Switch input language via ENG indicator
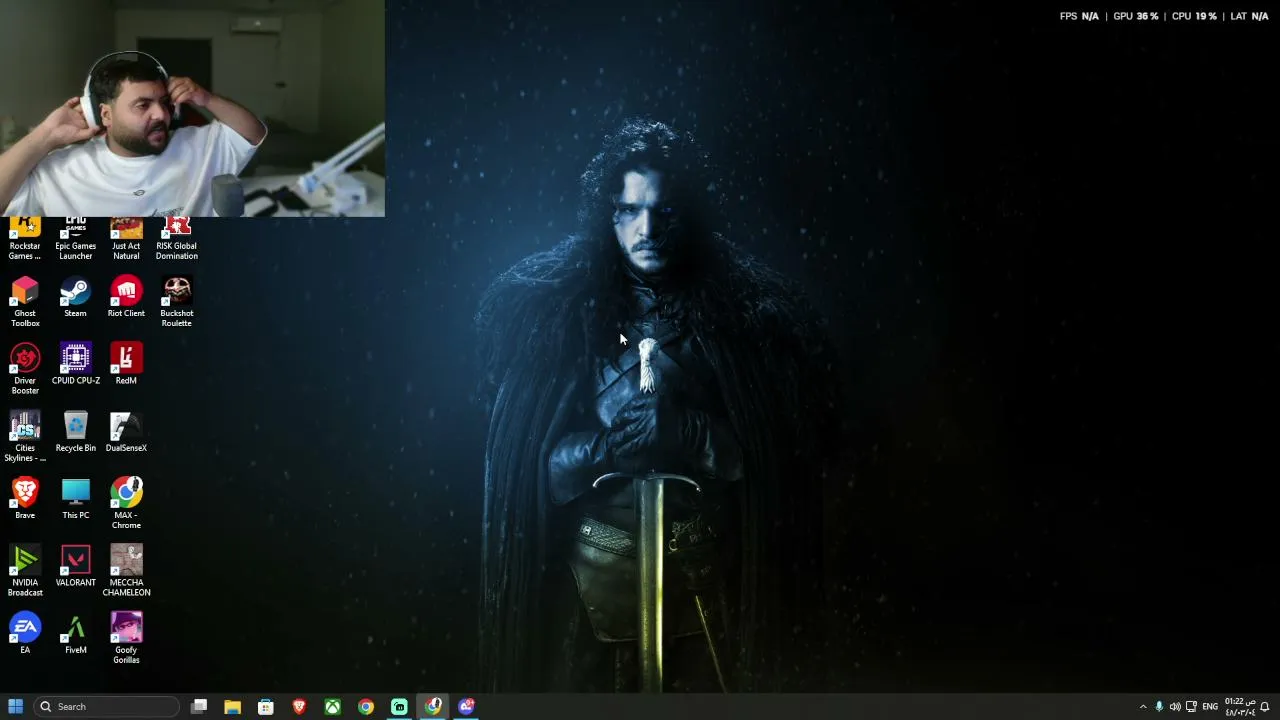The height and width of the screenshot is (720, 1280). tap(1210, 707)
